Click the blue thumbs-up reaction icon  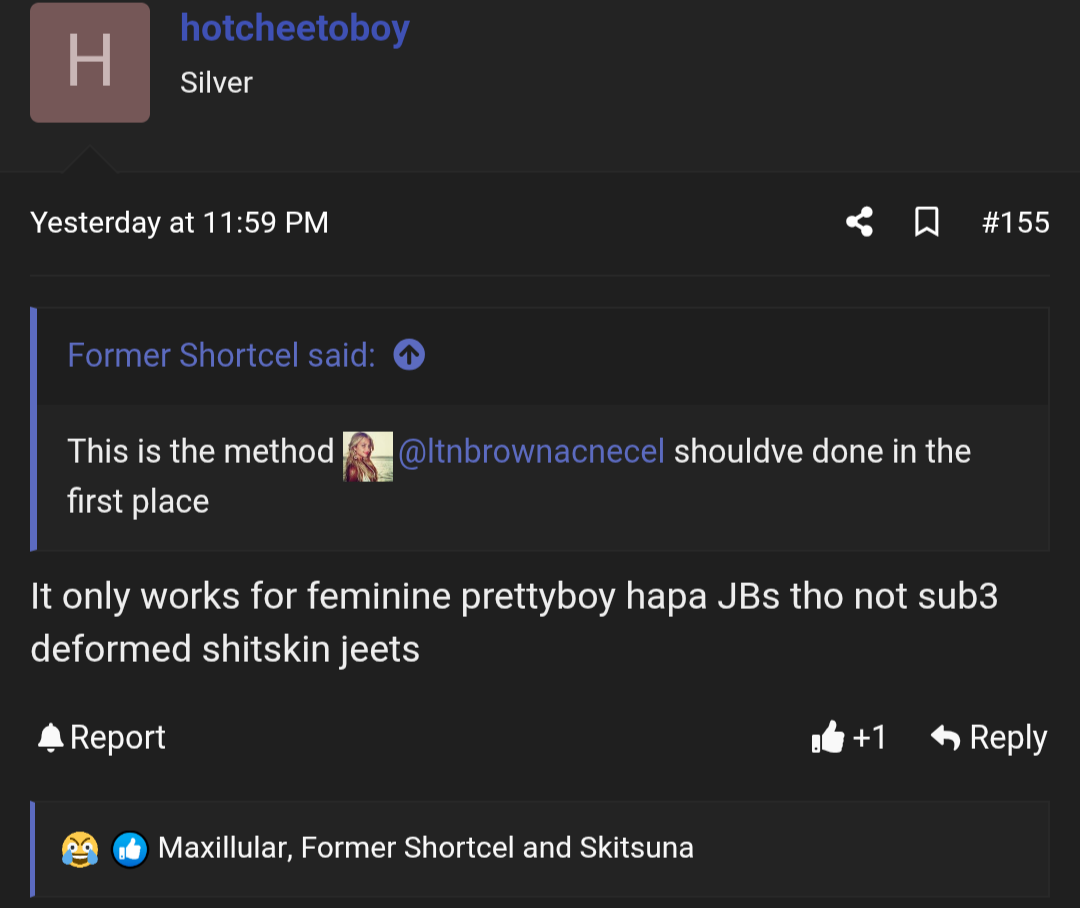coord(130,849)
